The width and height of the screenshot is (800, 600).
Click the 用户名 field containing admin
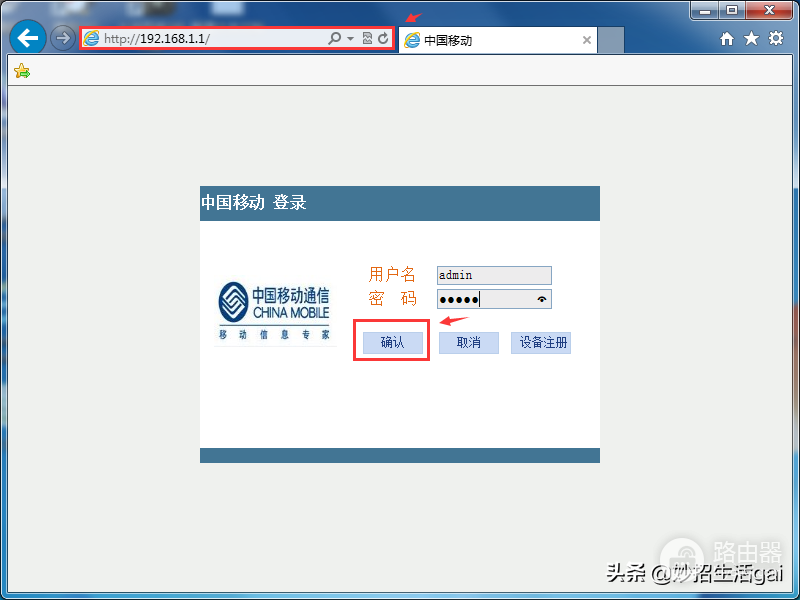[494, 275]
